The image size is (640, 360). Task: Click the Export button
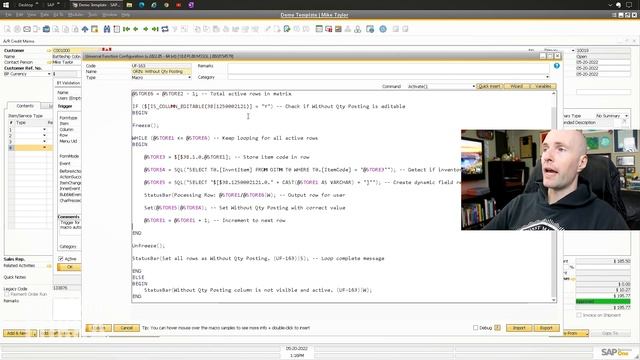[x=546, y=328]
